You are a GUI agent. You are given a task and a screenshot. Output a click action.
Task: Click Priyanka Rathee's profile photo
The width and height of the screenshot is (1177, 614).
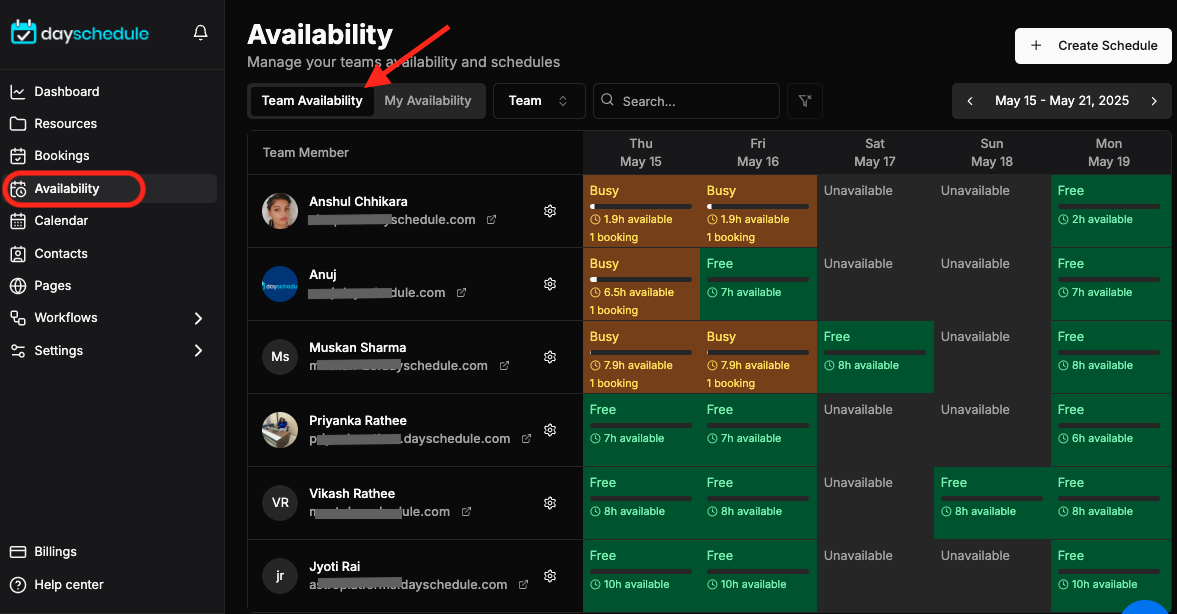click(x=280, y=429)
